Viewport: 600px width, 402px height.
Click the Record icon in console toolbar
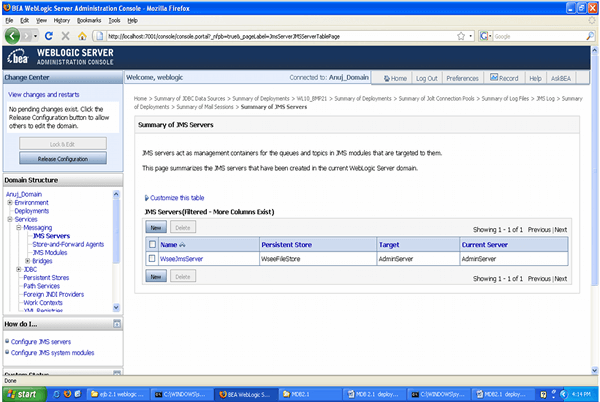502,78
